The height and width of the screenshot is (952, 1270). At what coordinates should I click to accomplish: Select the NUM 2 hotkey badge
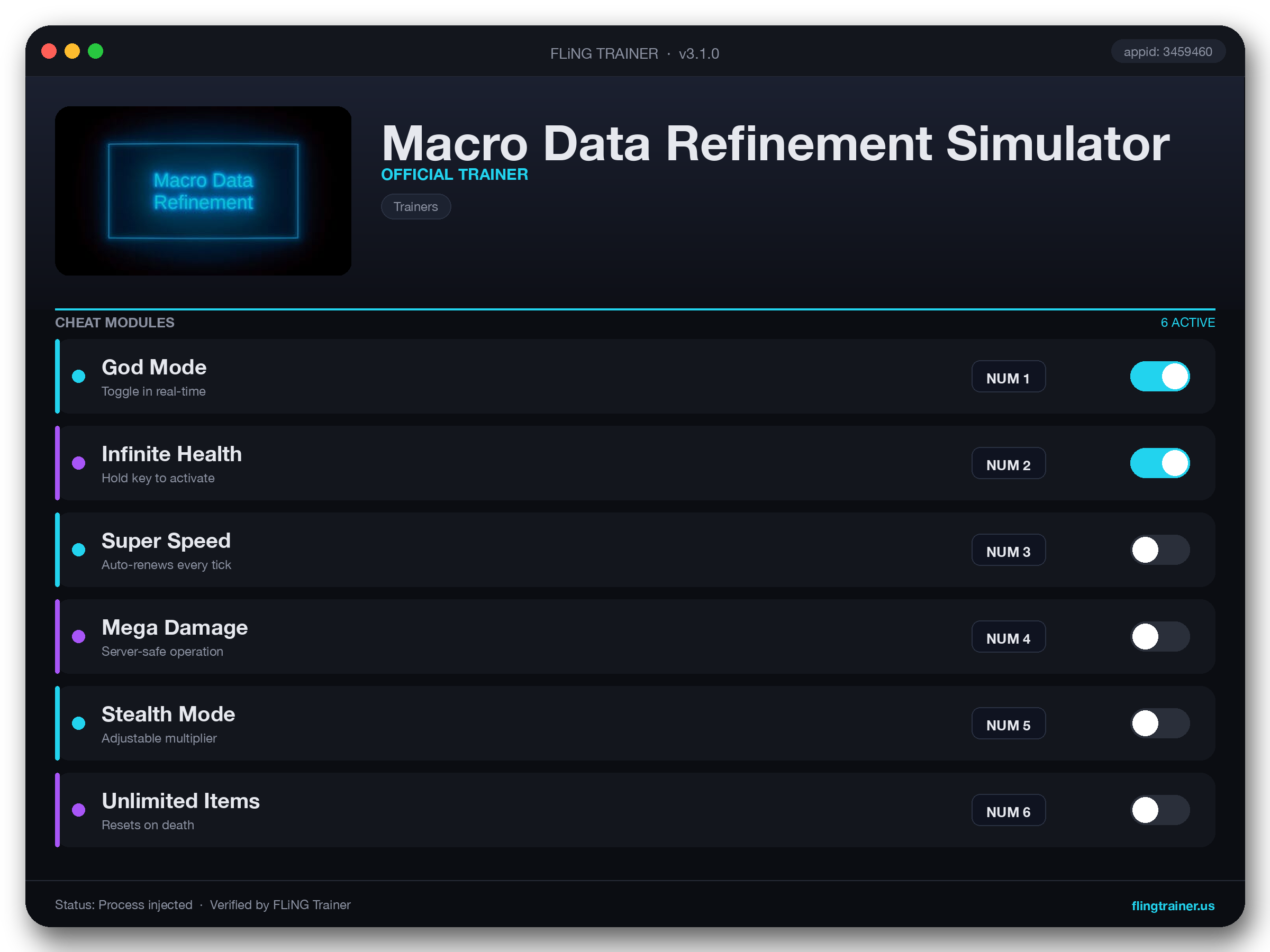[1008, 463]
